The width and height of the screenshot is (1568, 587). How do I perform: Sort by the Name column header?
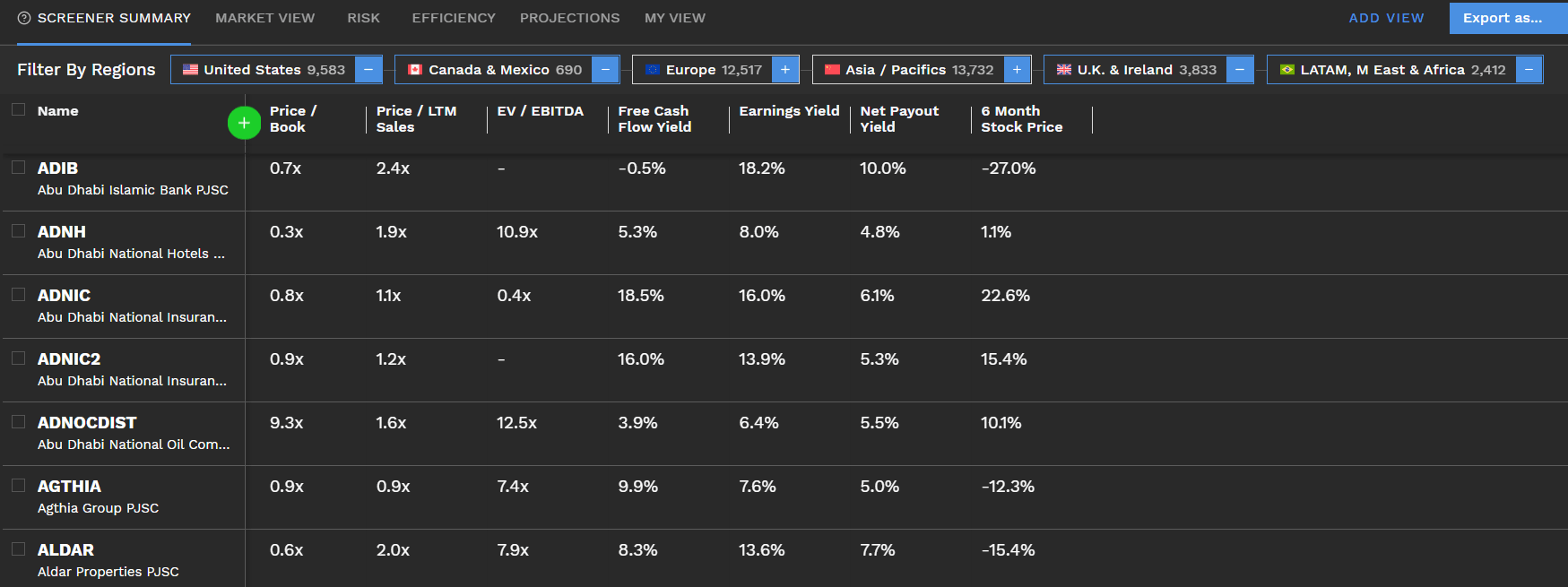(58, 111)
